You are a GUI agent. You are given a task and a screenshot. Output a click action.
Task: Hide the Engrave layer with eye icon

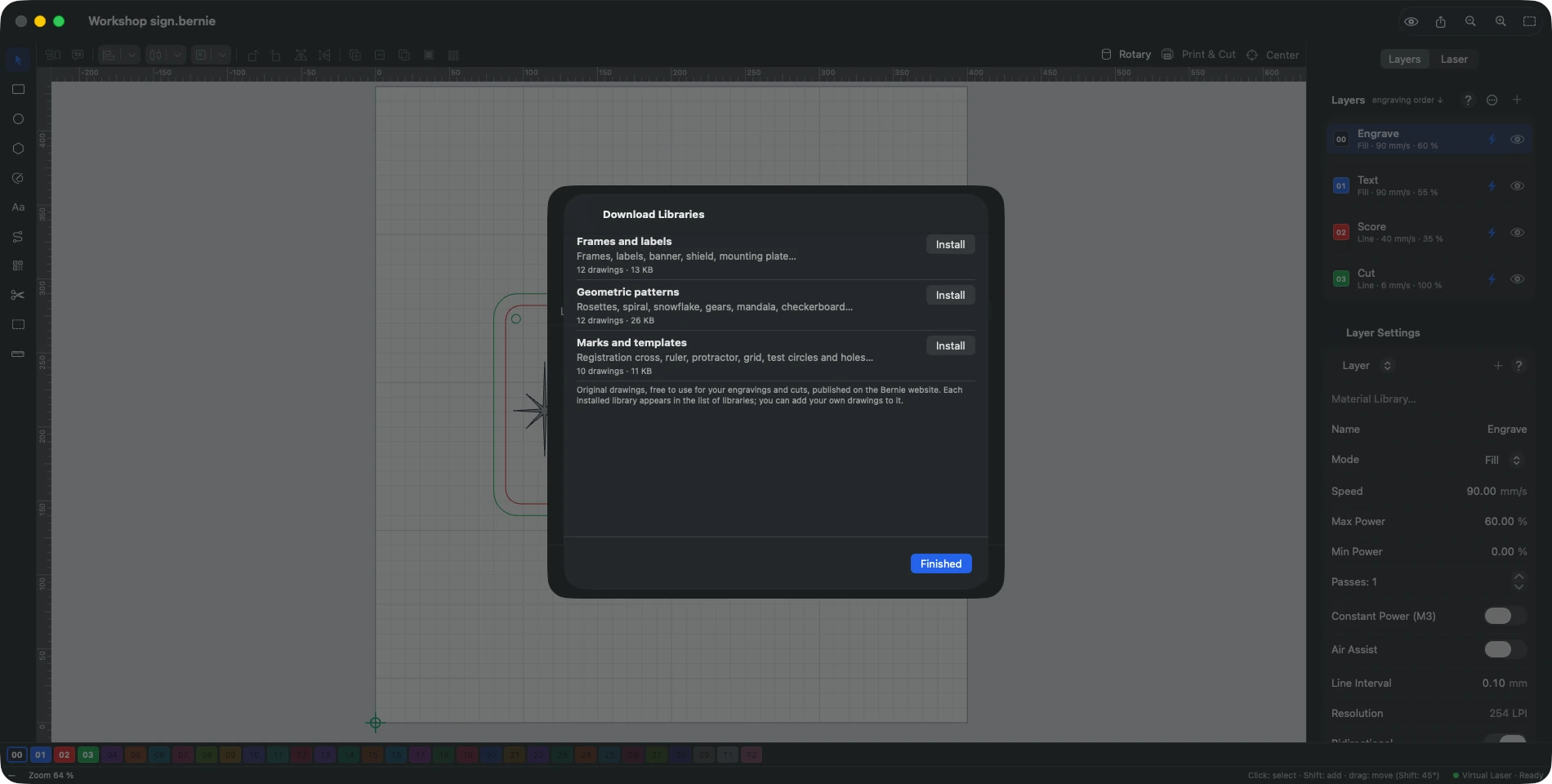(1517, 139)
